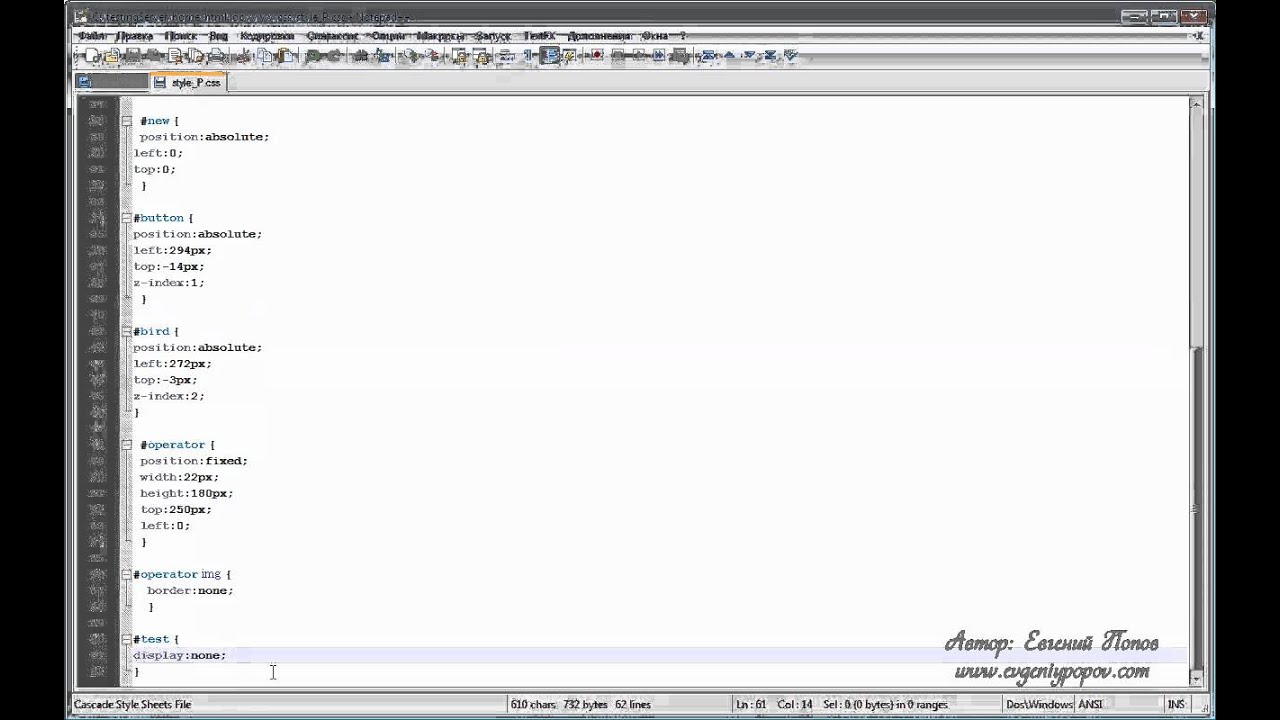Screen dimensions: 1280x720
Task: Toggle show all characters icon
Action: [528, 56]
